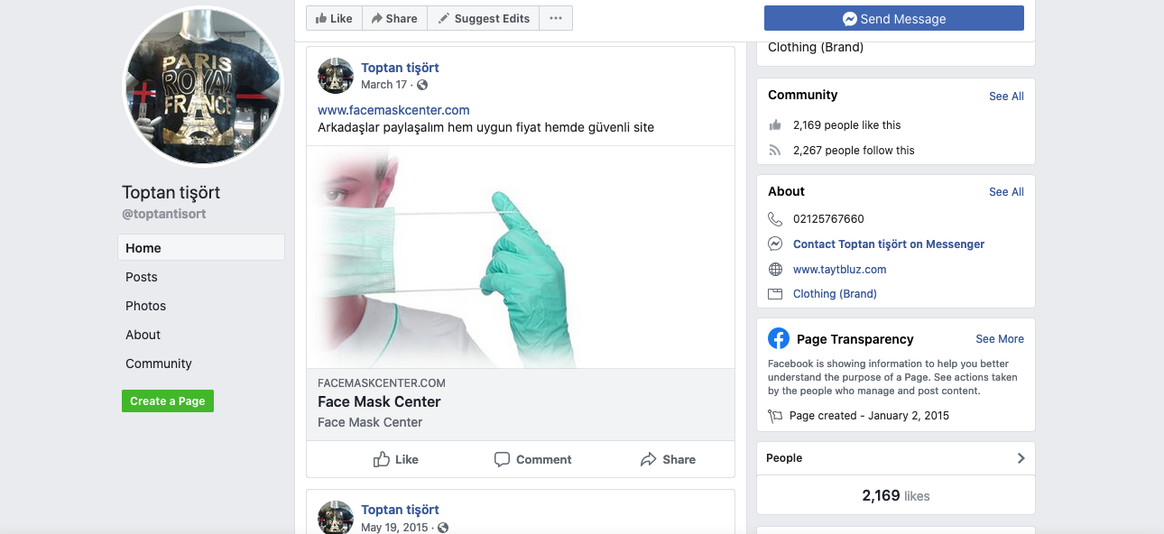
Task: Click phone number 02125767660
Action: [x=828, y=219]
